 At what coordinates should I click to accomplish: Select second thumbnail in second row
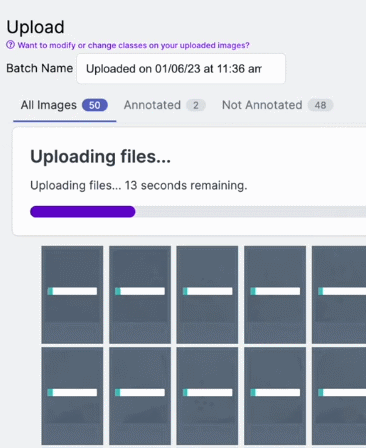coord(140,396)
